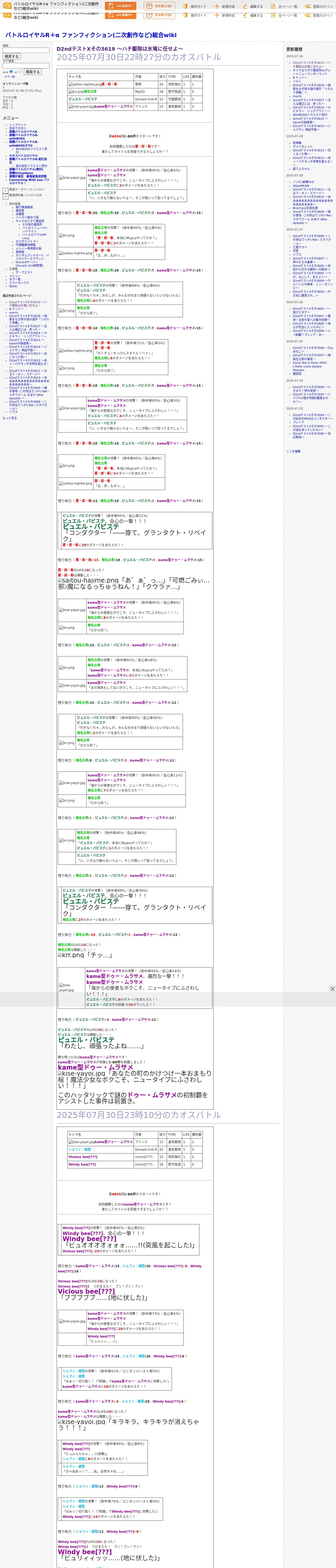Open 初めての方へ menu link
This screenshot has height=1568, width=336.
pos(18,128)
